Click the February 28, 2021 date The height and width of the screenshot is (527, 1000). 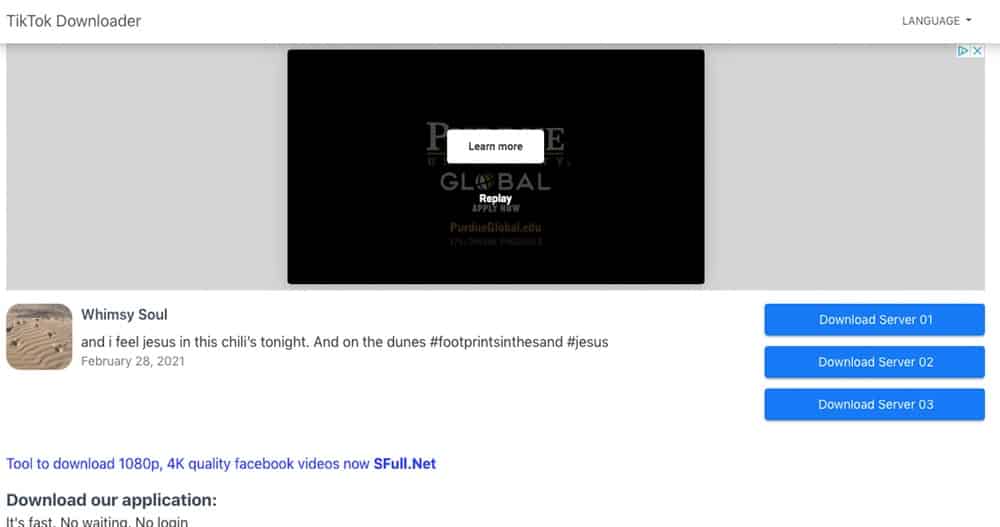[133, 361]
